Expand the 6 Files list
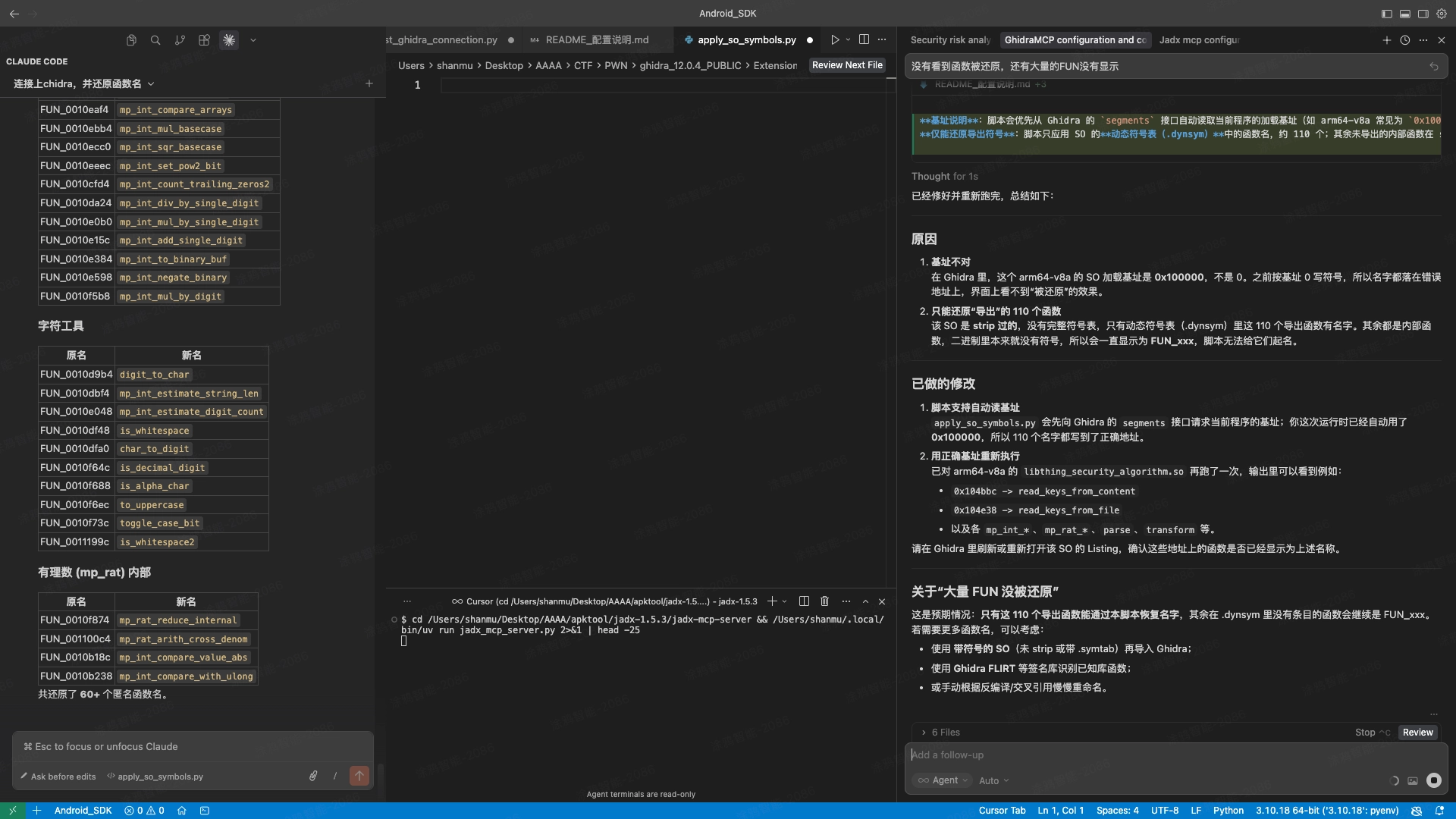This screenshot has height=819, width=1456. [x=940, y=733]
